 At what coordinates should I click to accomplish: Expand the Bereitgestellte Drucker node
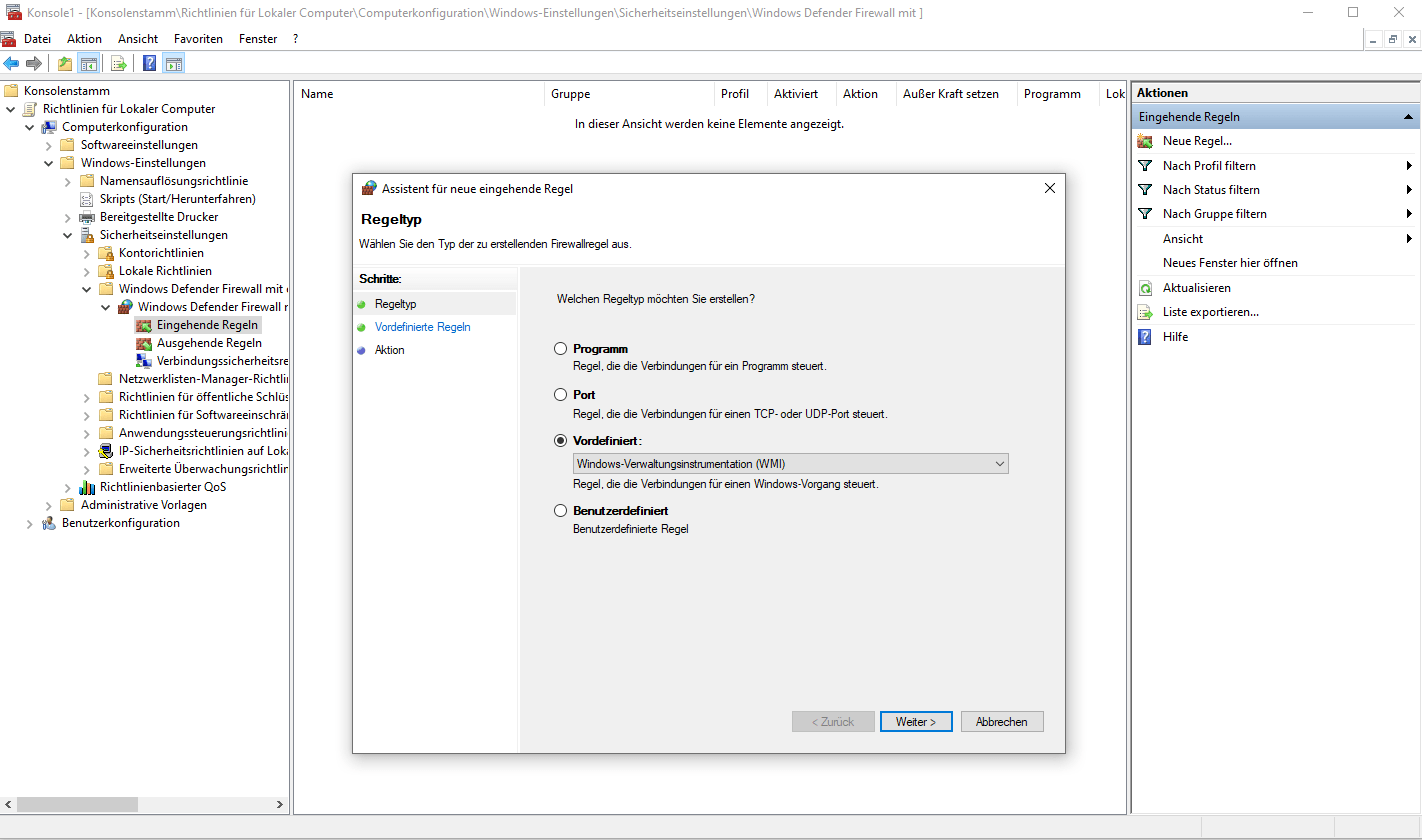[68, 217]
